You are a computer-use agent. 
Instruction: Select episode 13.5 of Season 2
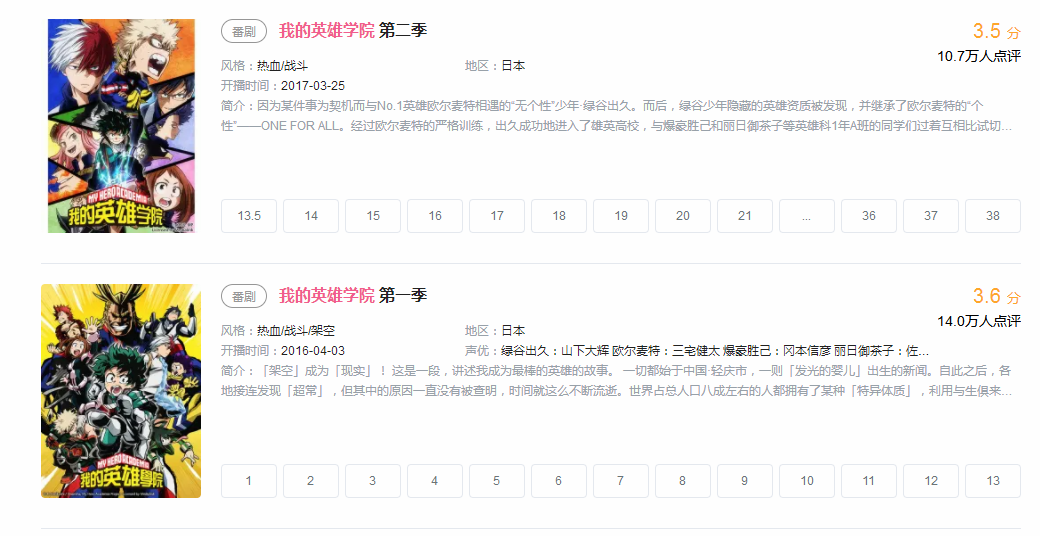click(249, 216)
